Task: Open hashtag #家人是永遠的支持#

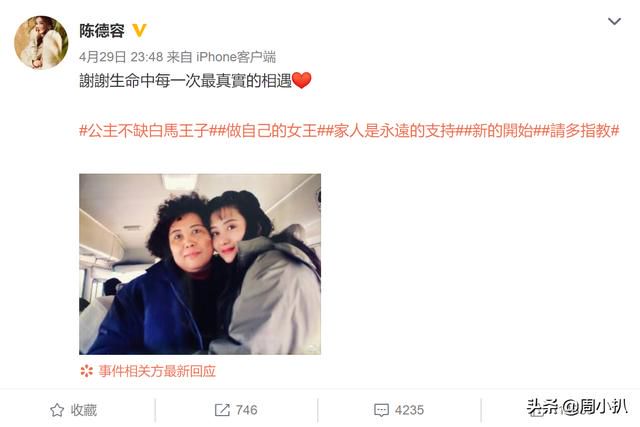Action: [x=394, y=131]
